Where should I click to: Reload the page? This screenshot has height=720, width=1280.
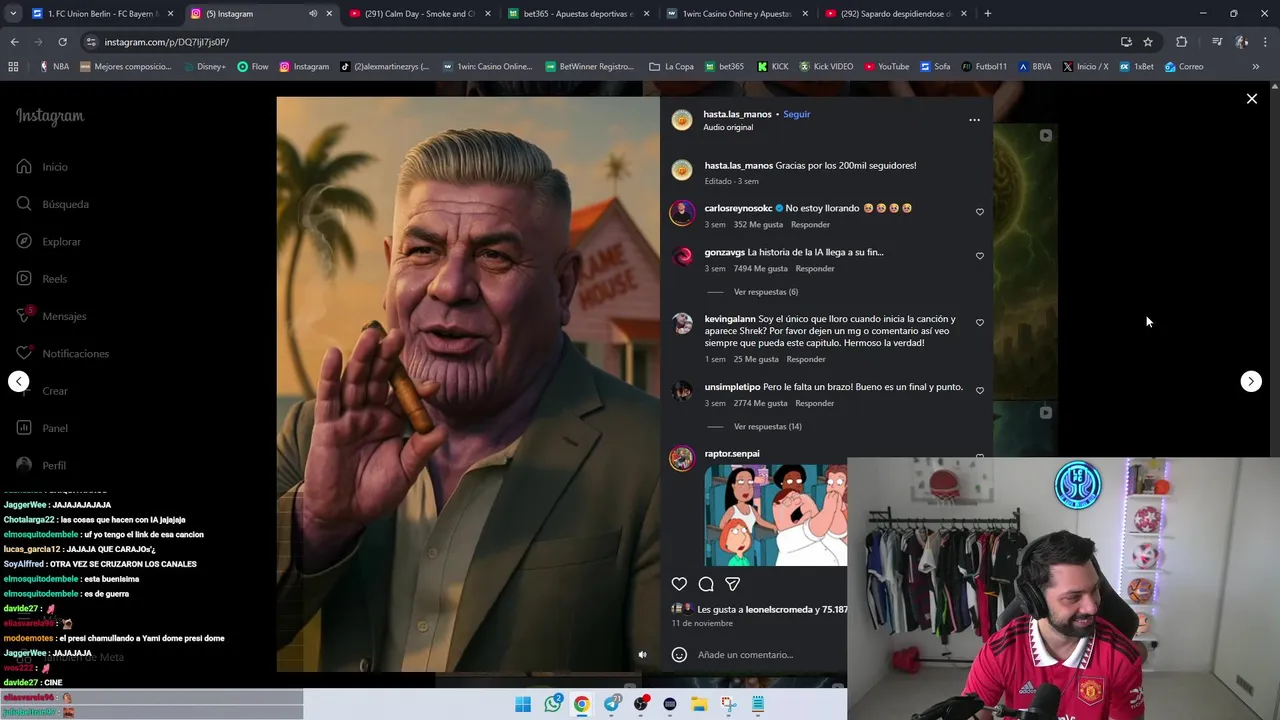[x=62, y=42]
